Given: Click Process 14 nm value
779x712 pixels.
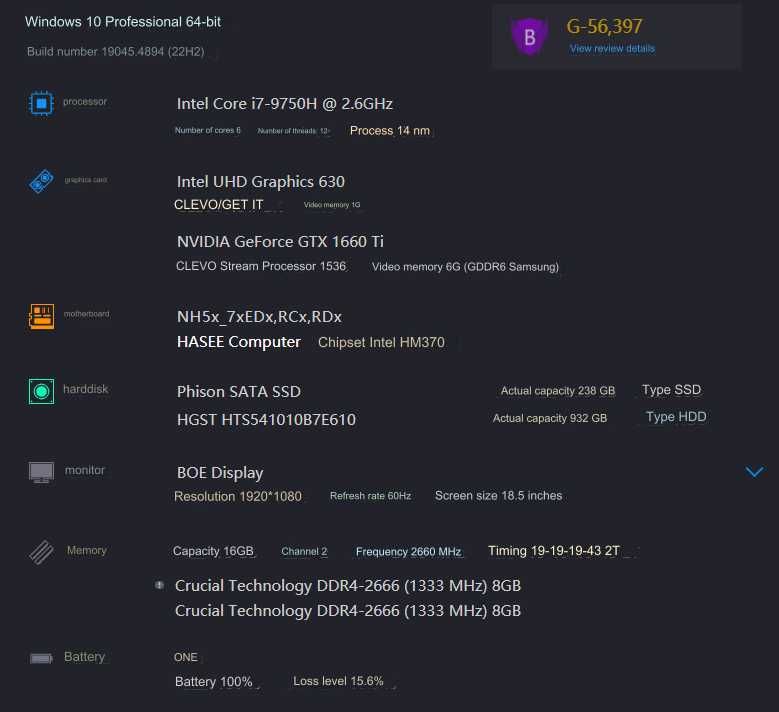Looking at the screenshot, I should click(x=390, y=131).
